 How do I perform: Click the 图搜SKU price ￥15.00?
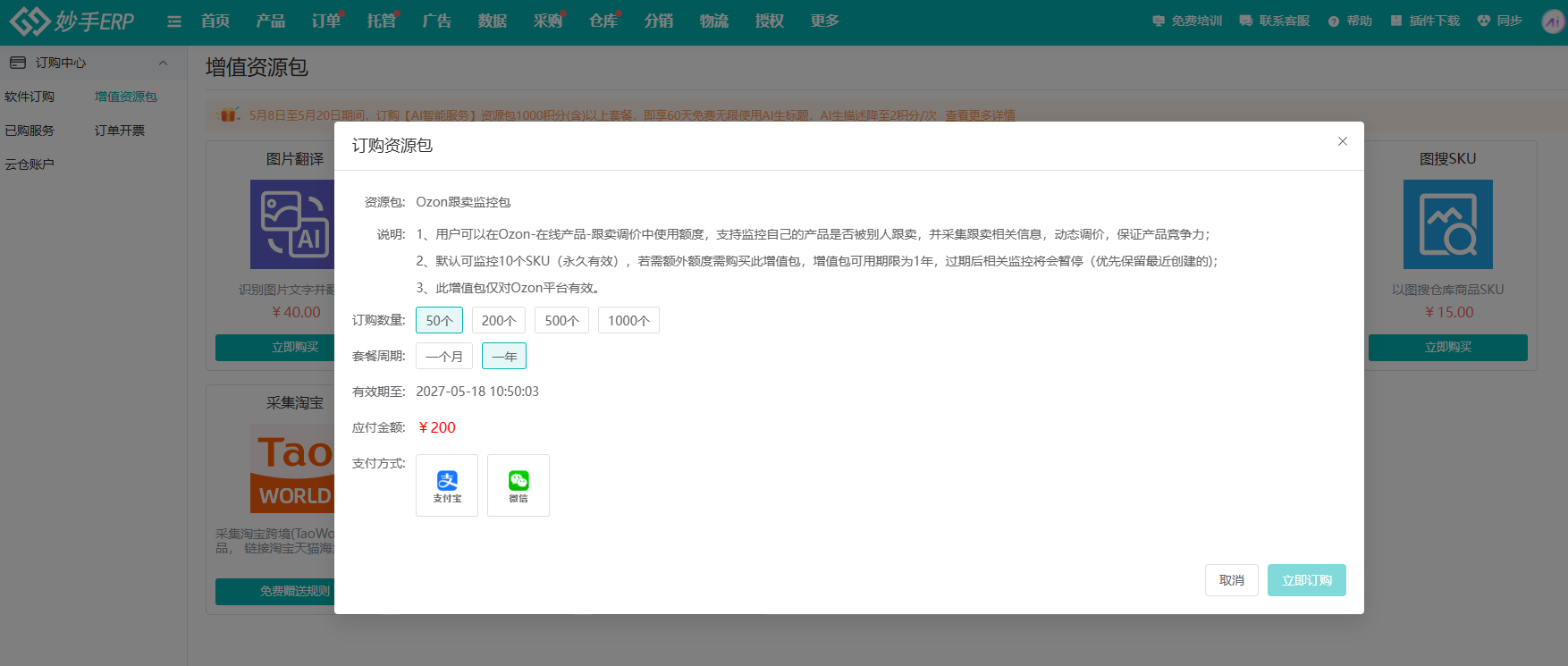pos(1448,312)
